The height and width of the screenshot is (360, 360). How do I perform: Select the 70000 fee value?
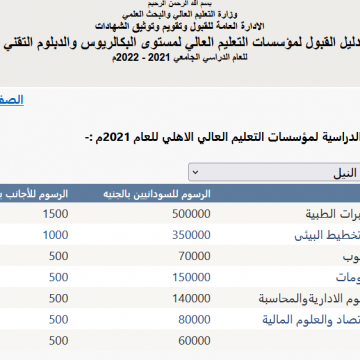click(194, 256)
